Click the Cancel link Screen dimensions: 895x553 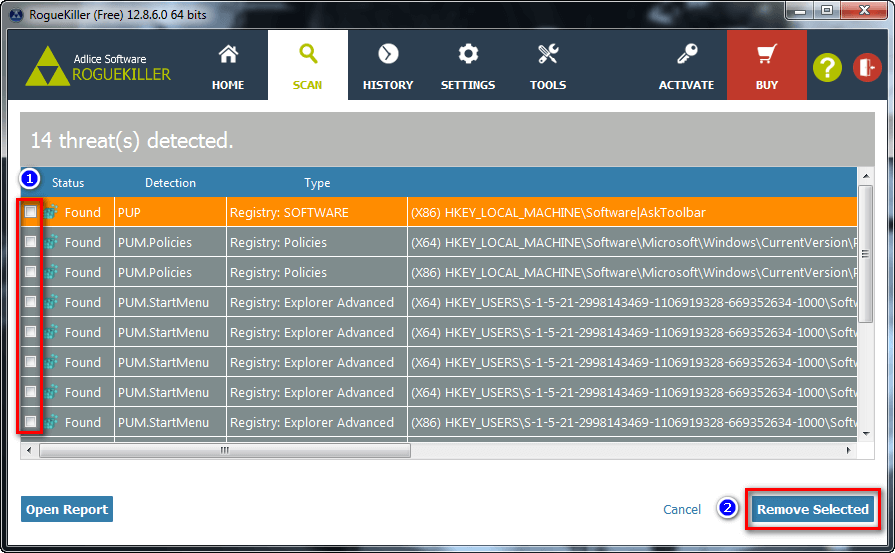[x=682, y=510]
